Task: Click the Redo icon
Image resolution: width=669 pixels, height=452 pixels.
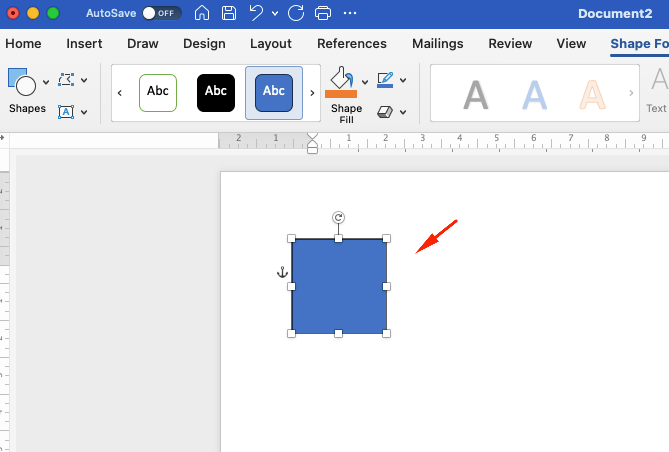Action: [296, 13]
